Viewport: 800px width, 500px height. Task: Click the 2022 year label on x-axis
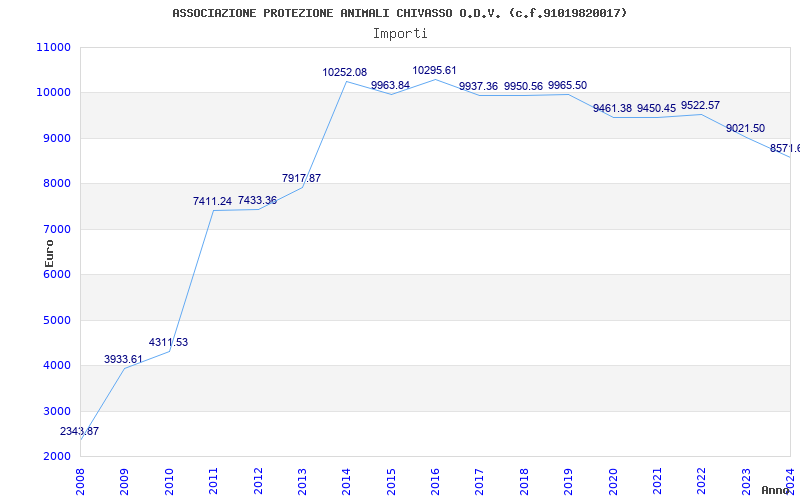pos(702,481)
